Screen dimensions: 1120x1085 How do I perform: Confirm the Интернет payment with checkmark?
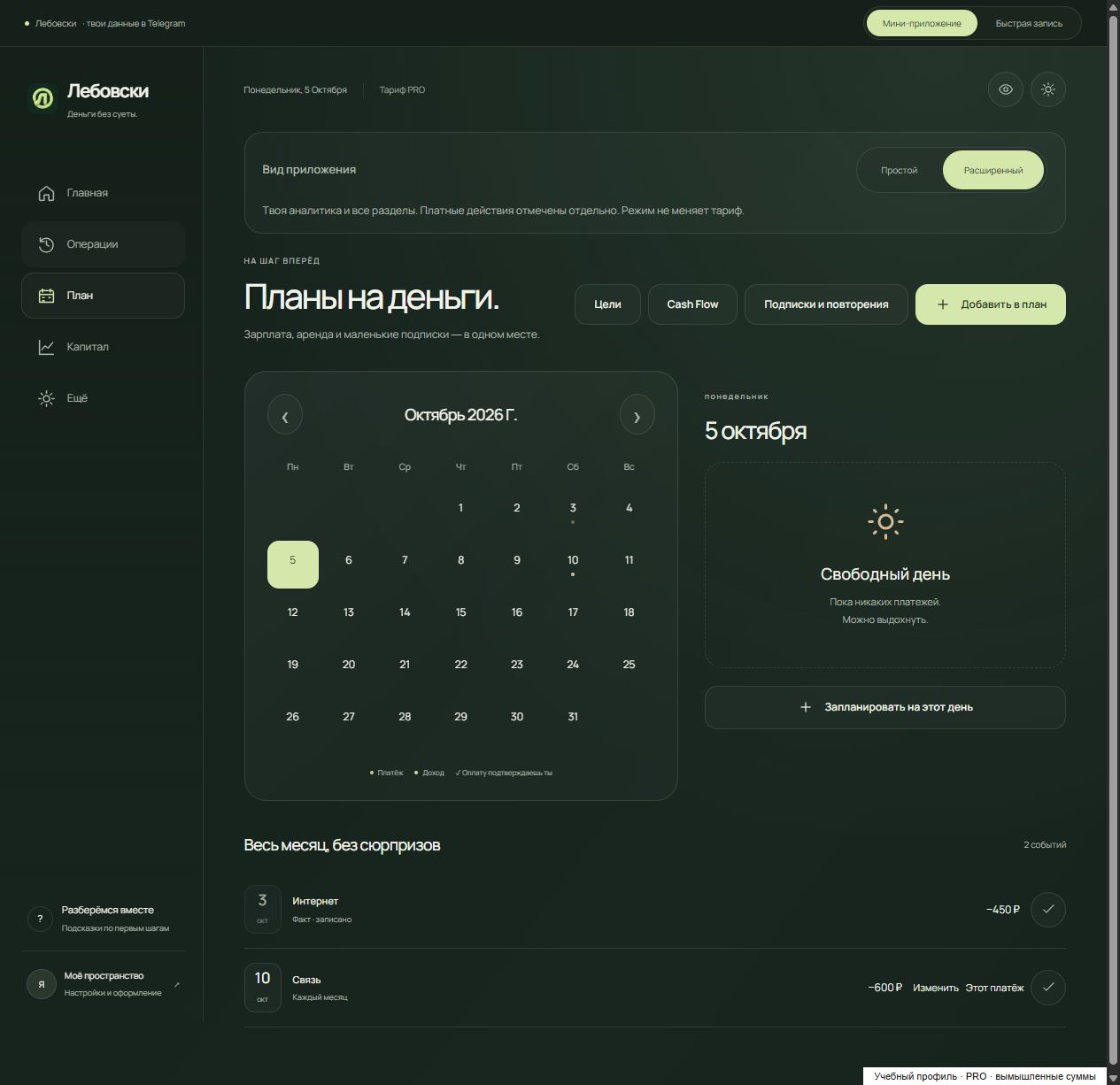[1048, 909]
